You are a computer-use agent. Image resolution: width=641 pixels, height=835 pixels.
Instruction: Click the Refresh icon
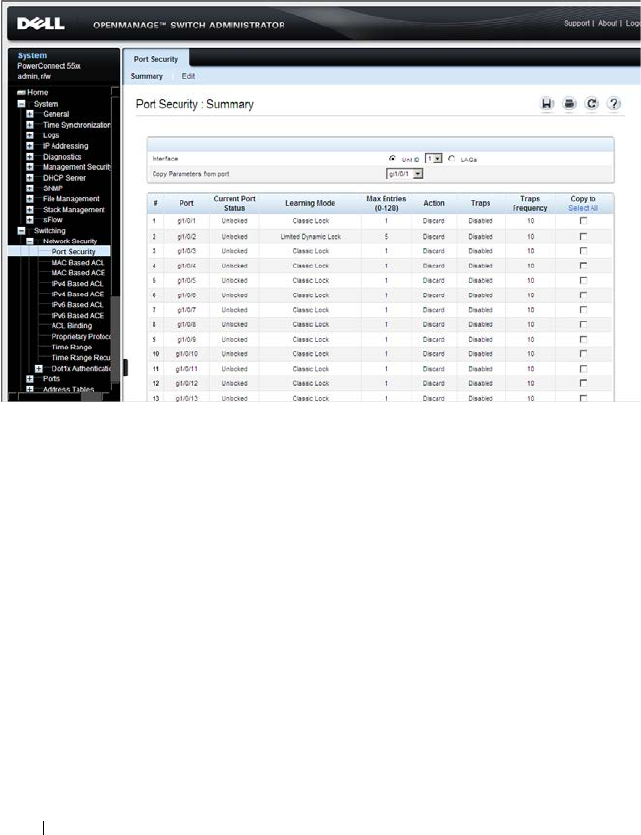coord(591,103)
